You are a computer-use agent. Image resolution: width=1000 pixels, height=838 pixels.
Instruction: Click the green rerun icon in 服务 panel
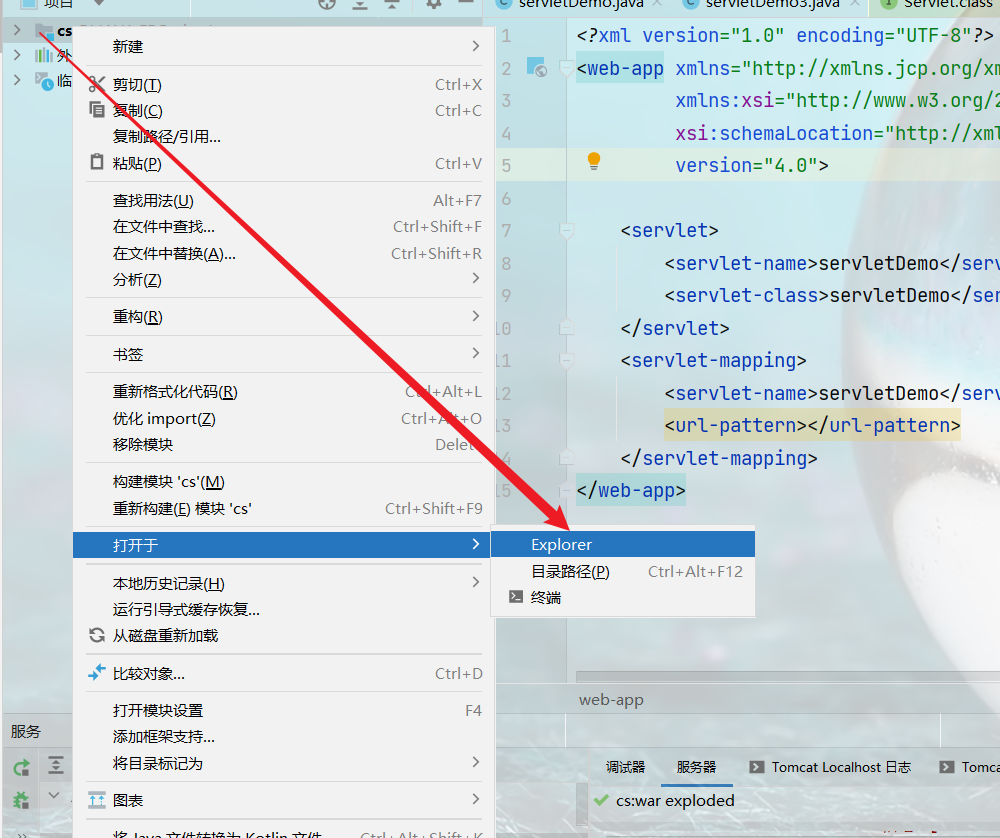pos(22,767)
